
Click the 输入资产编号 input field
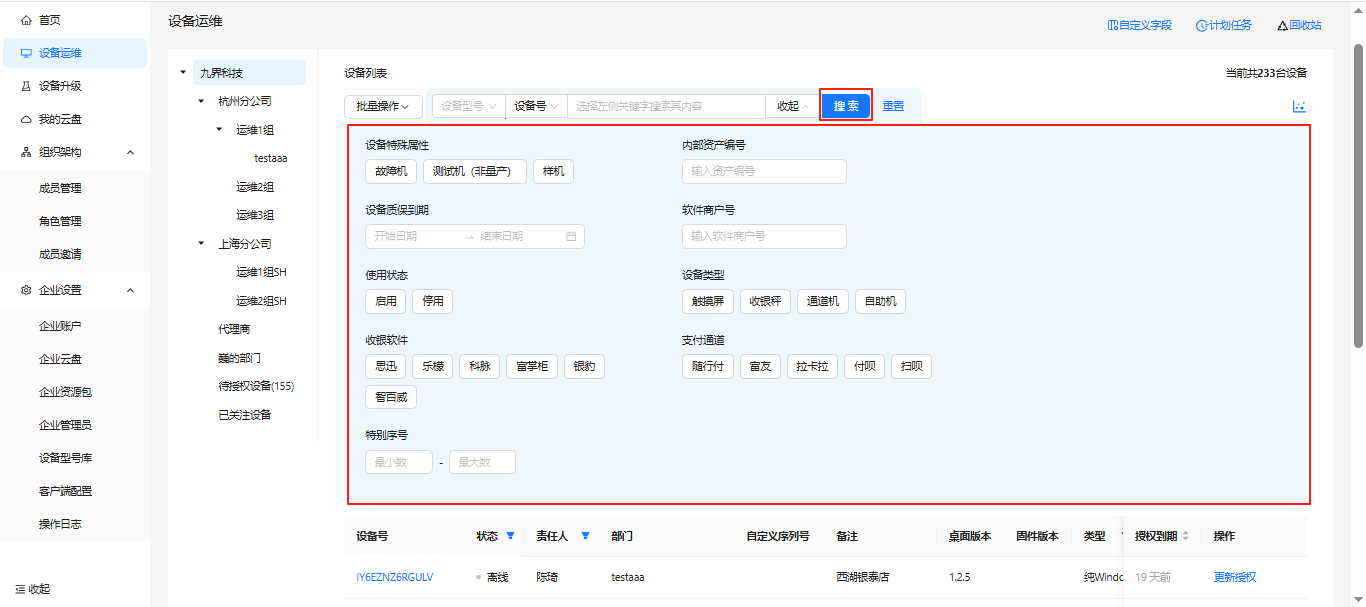[764, 171]
